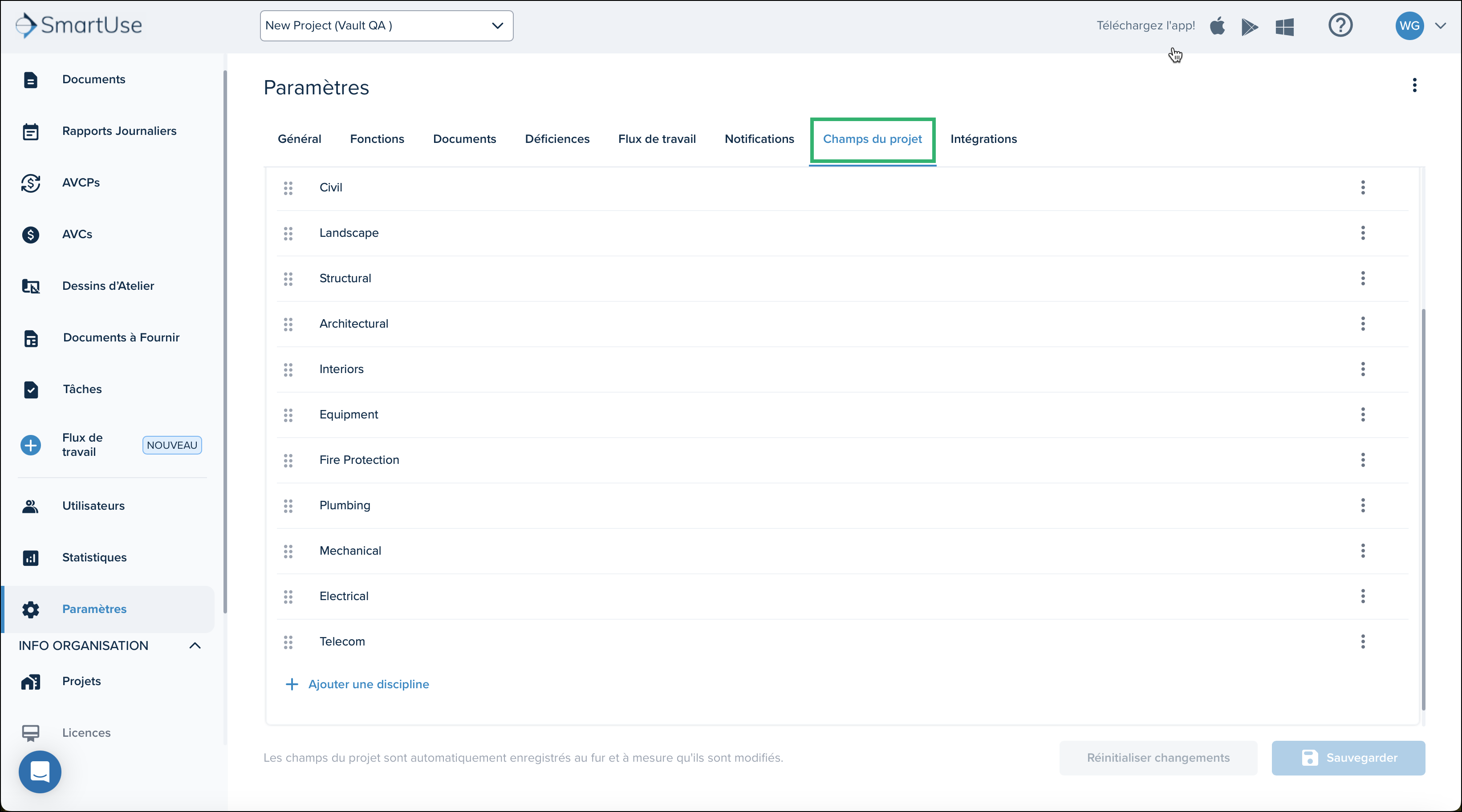This screenshot has width=1462, height=812.
Task: Collapse the INFO ORGANISATION section
Action: click(195, 646)
